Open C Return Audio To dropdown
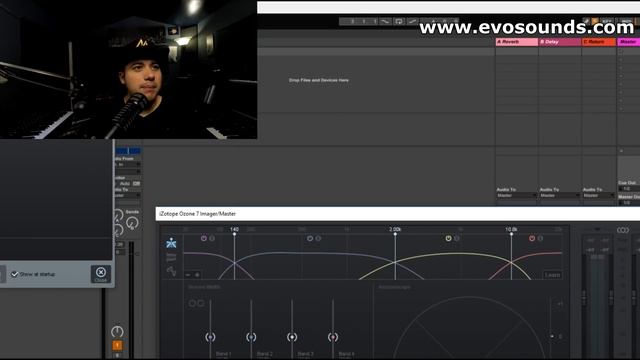Screen dimensions: 640x360 pos(598,196)
